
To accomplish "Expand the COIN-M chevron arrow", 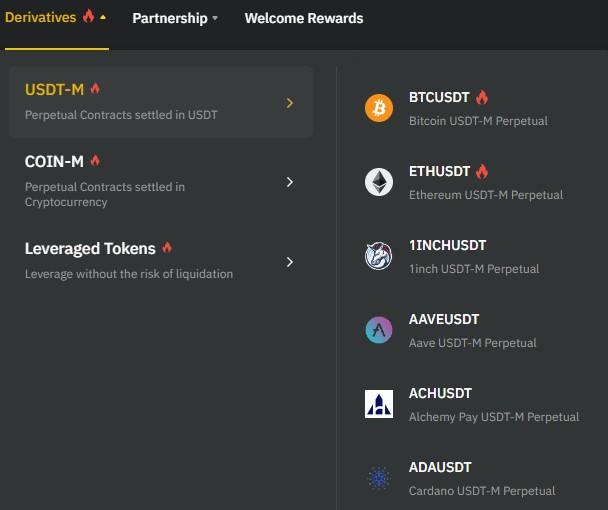I will click(x=290, y=182).
